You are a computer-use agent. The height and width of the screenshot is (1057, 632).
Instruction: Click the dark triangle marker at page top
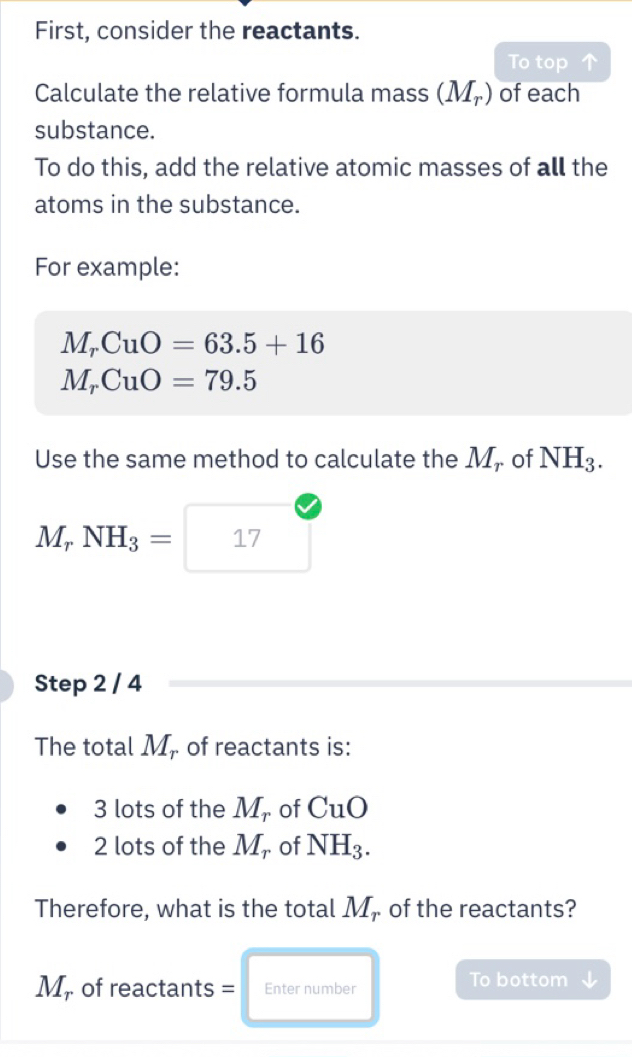245,3
